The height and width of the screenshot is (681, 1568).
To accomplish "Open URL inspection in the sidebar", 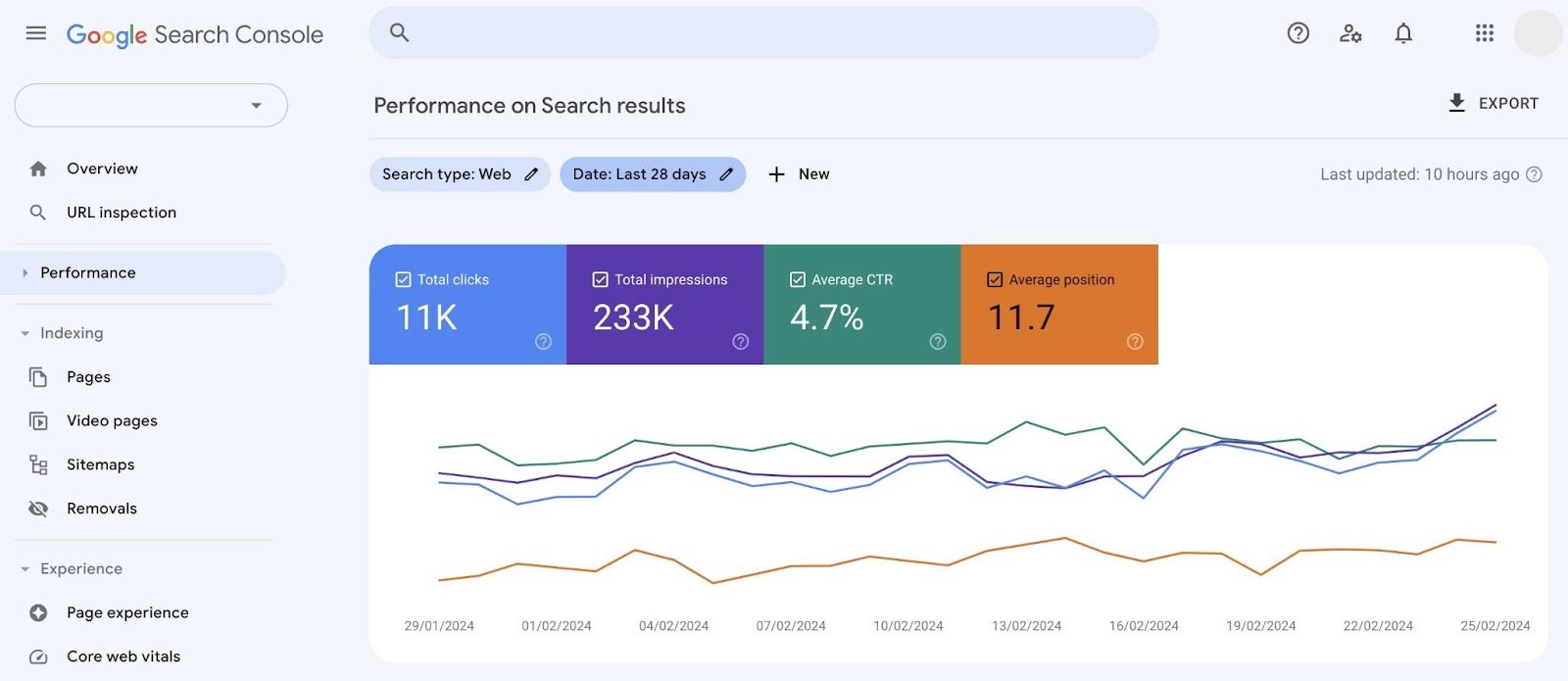I will [x=122, y=213].
